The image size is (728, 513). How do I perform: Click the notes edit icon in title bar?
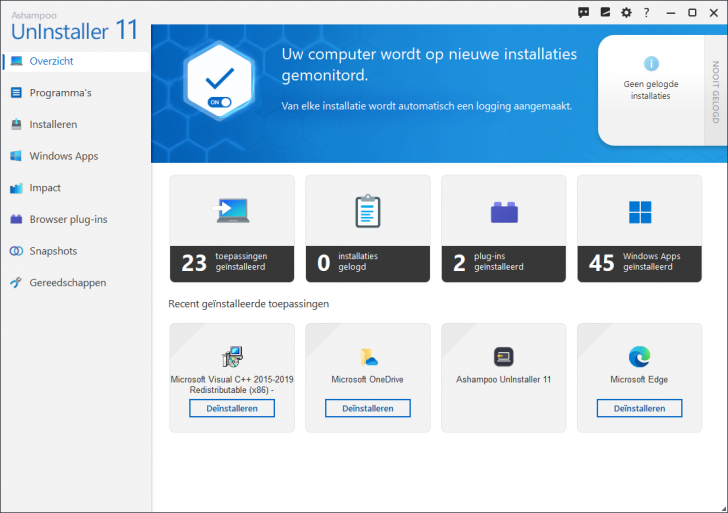605,12
